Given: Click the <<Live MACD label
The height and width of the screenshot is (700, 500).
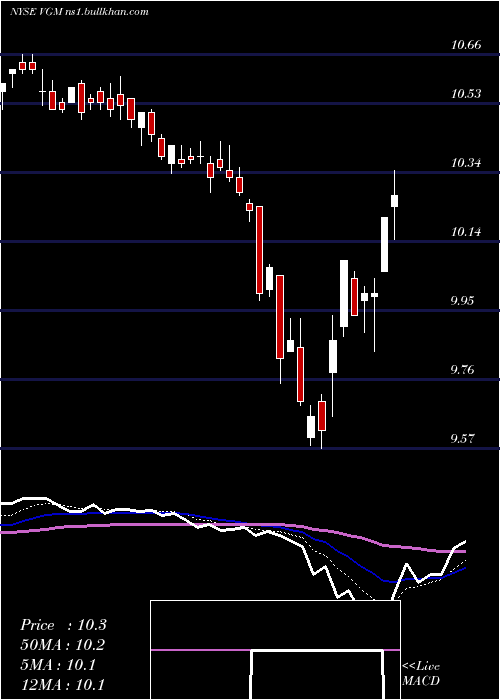Looking at the screenshot, I should [421, 673].
